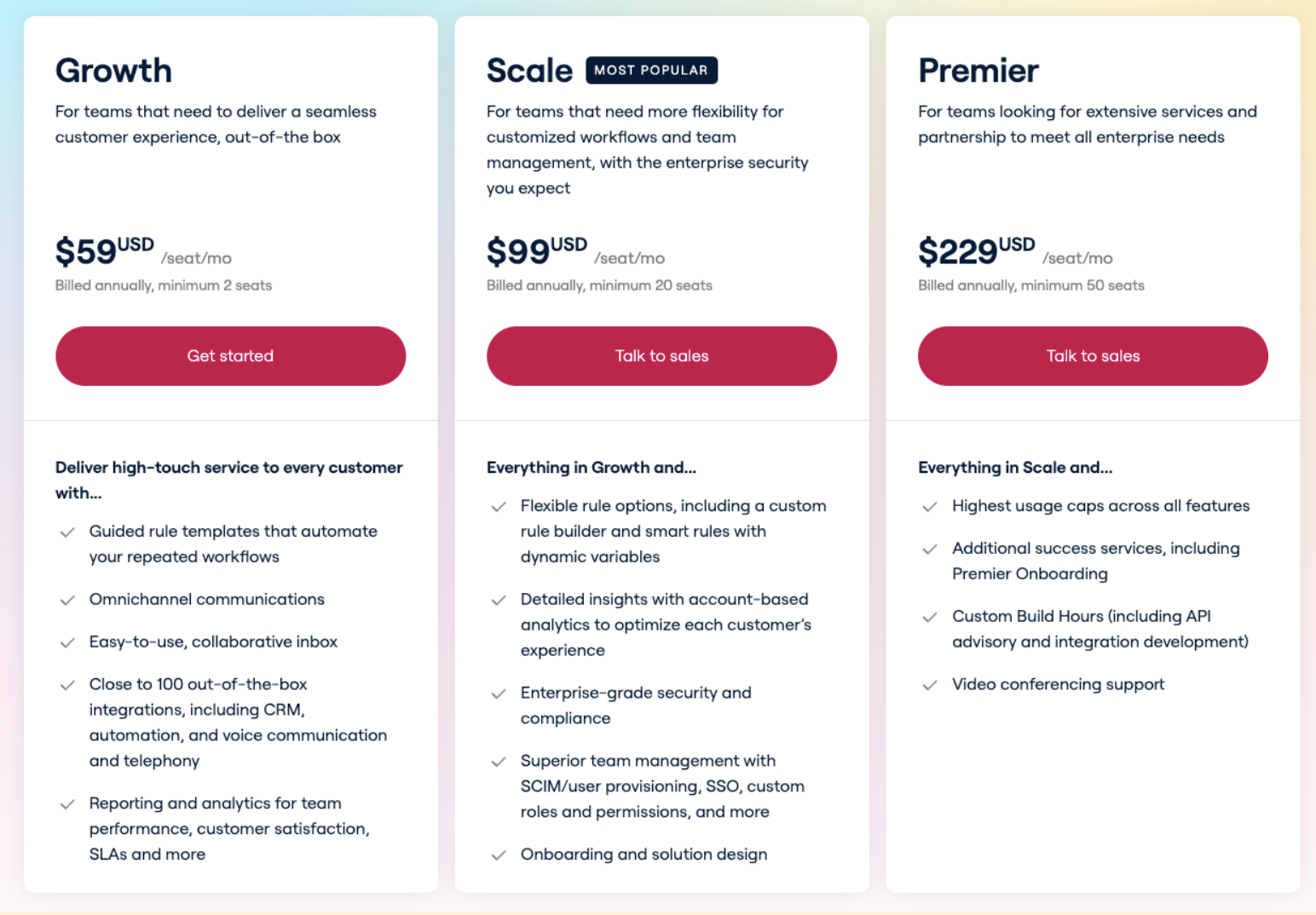Screen dimensions: 1316x915
Task: Click the checkmark beside Enterprise-grade security and compliance
Action: [499, 693]
